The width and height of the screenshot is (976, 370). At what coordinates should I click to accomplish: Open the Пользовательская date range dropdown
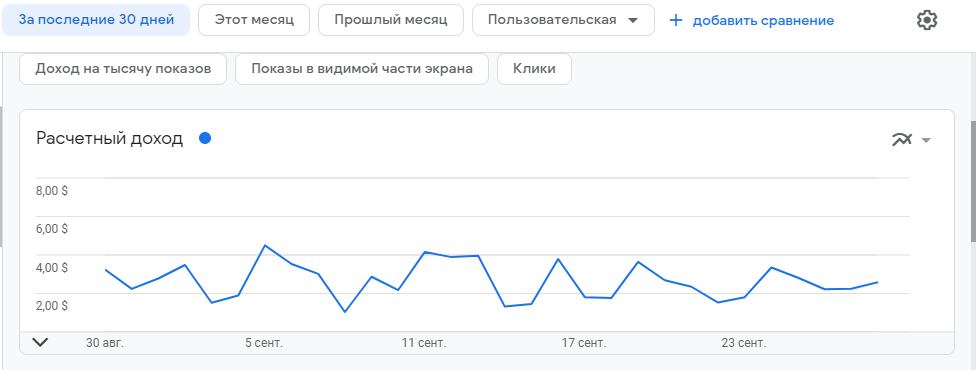click(x=563, y=20)
